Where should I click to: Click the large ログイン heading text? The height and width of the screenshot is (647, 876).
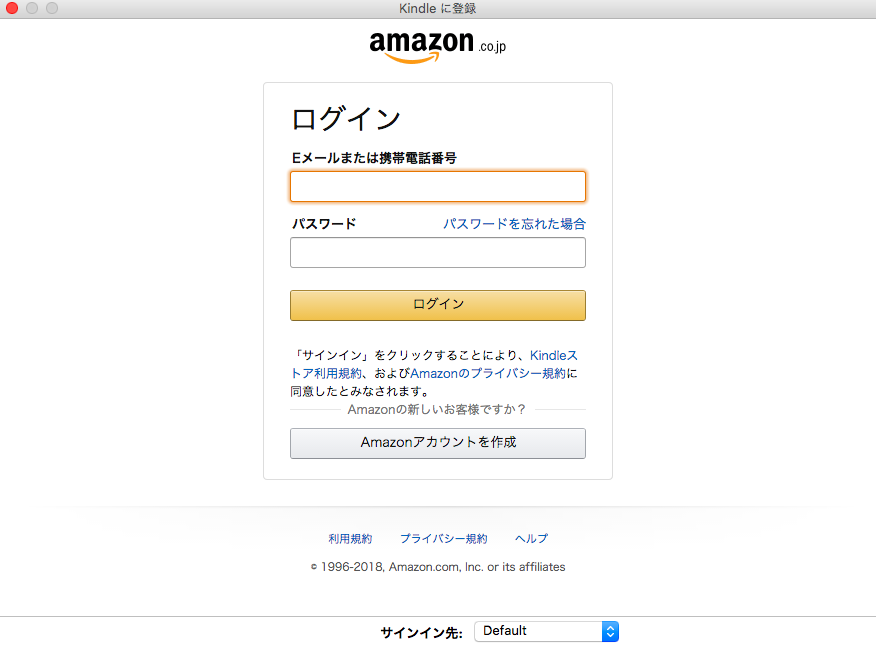click(346, 119)
